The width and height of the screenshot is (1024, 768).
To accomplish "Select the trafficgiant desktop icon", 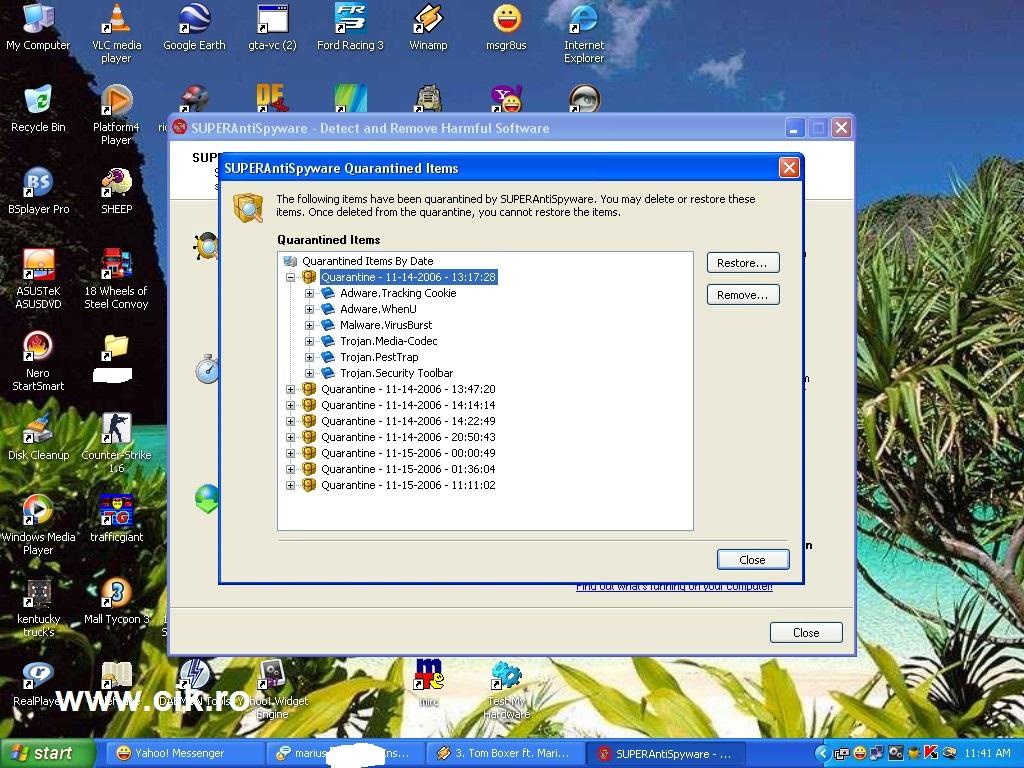I will click(x=116, y=519).
